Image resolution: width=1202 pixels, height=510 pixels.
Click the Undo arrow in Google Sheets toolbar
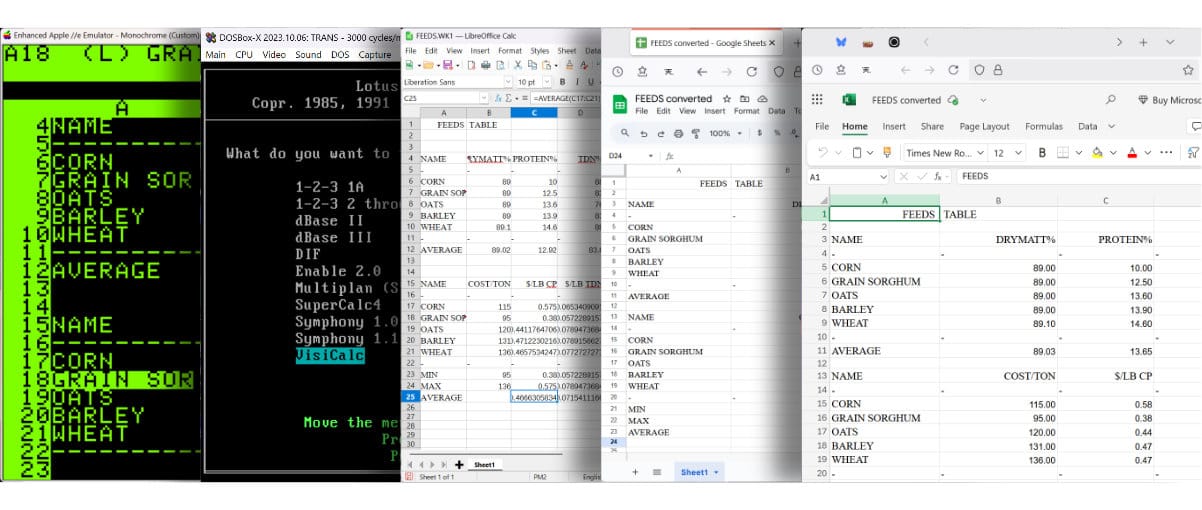(642, 133)
